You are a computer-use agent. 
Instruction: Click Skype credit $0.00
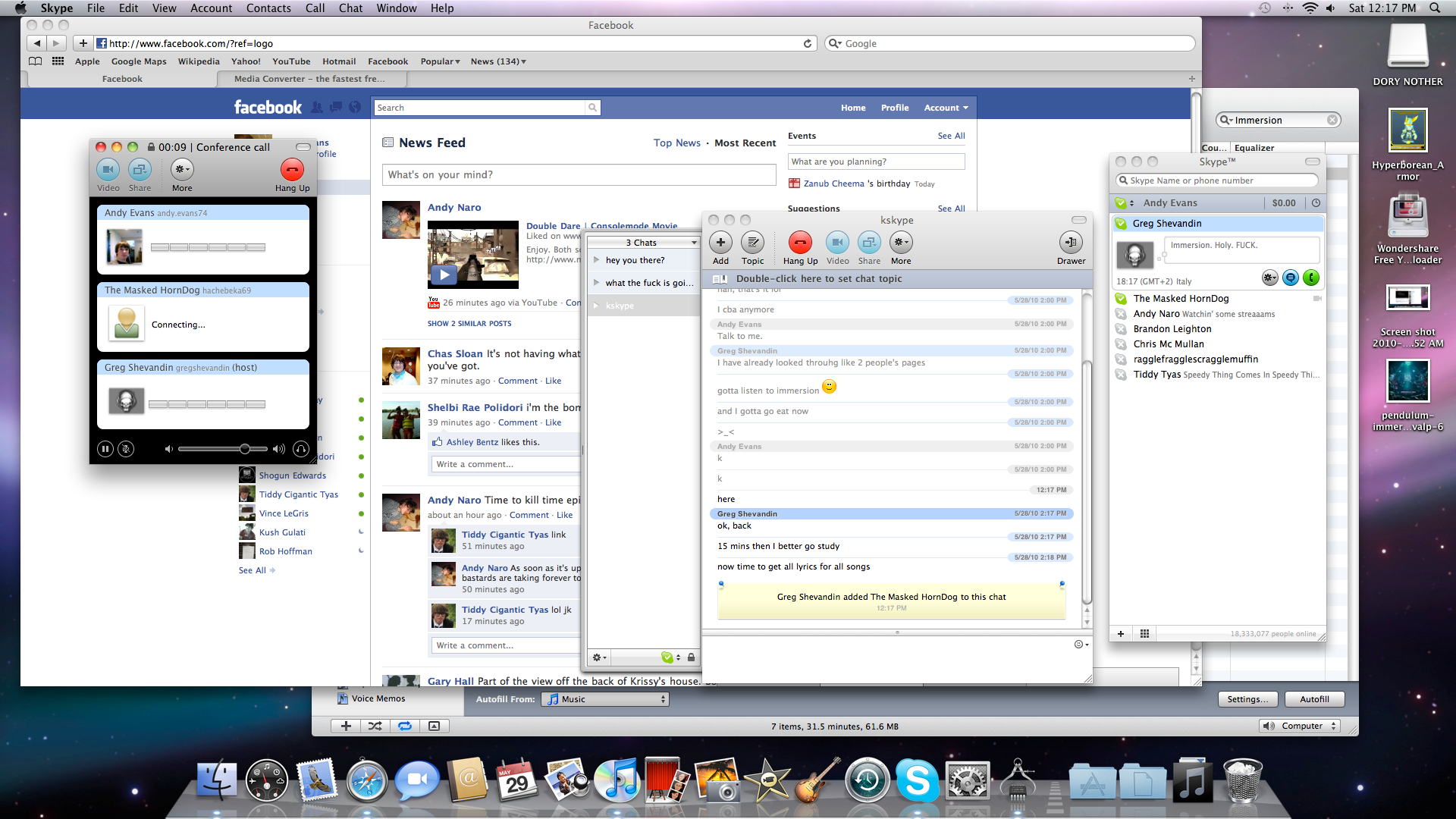(1284, 203)
